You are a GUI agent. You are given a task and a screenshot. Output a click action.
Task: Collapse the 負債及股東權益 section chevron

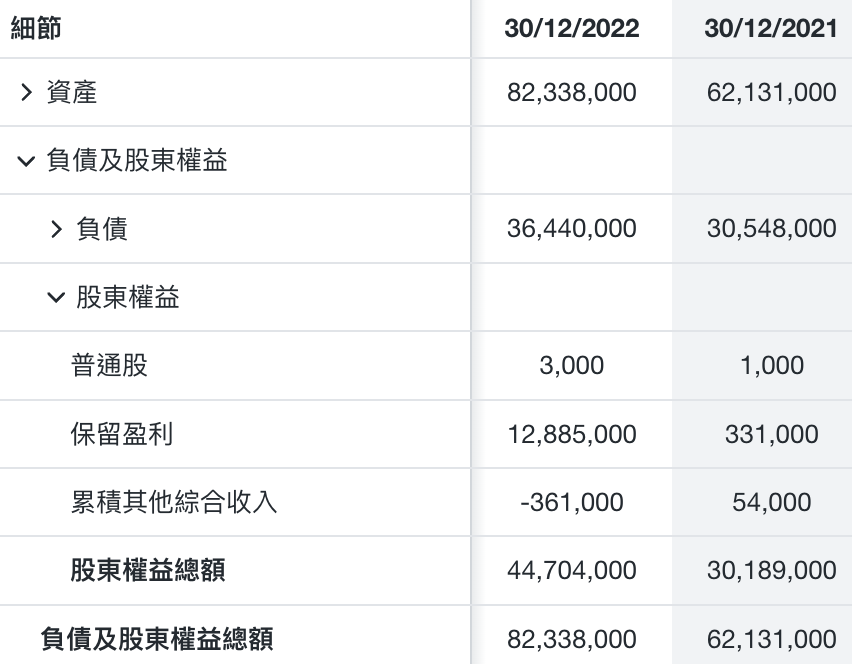26,161
